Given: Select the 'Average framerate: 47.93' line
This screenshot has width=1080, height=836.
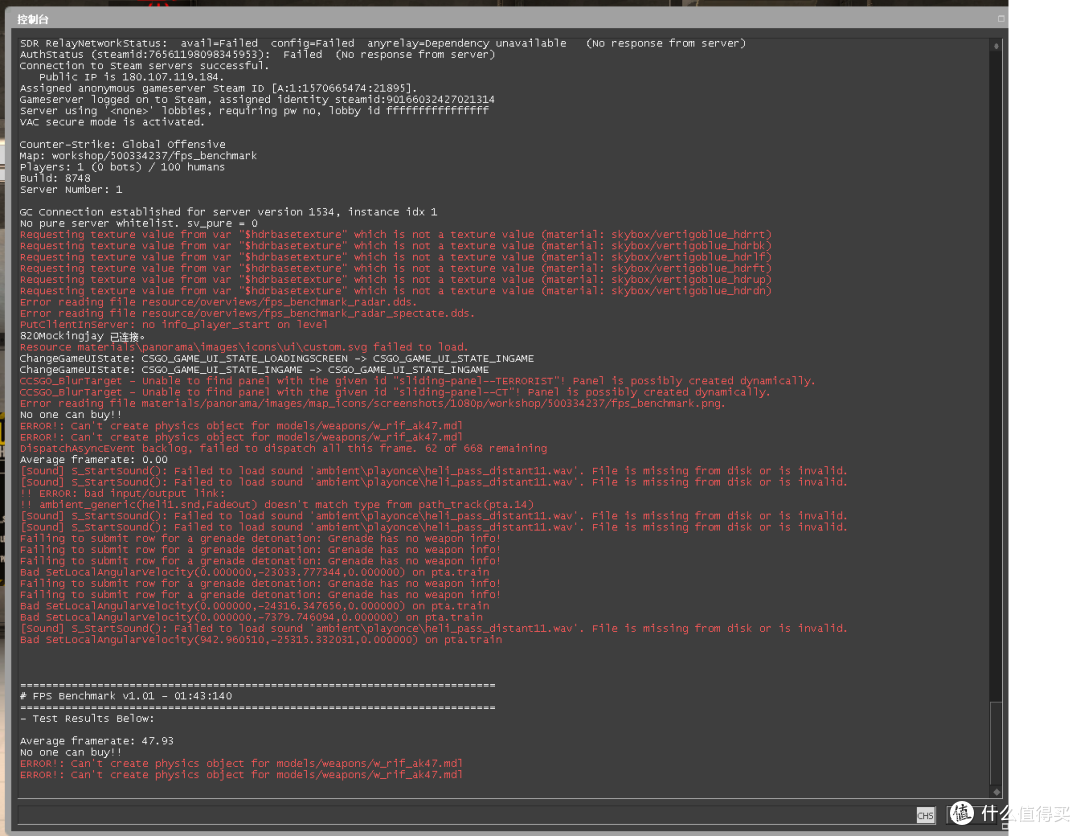Looking at the screenshot, I should click(96, 741).
